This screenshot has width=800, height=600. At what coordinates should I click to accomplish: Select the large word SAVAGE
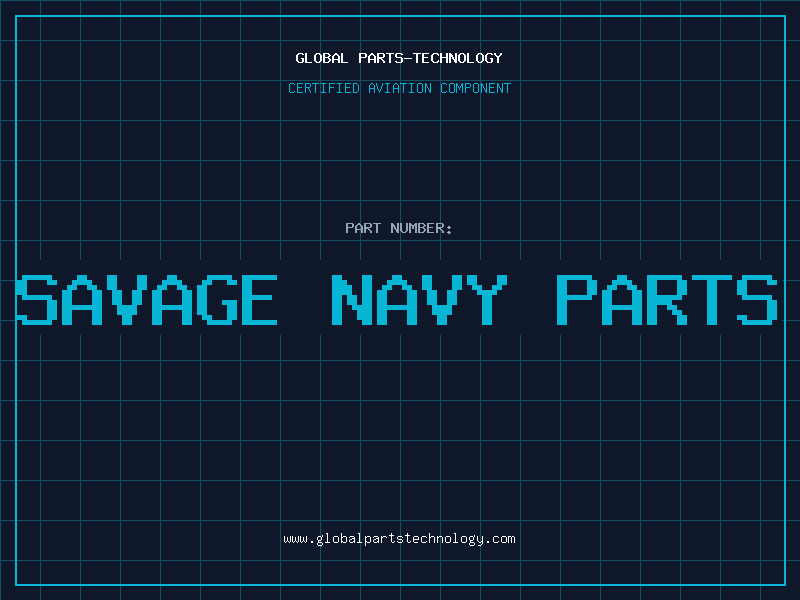click(x=147, y=300)
